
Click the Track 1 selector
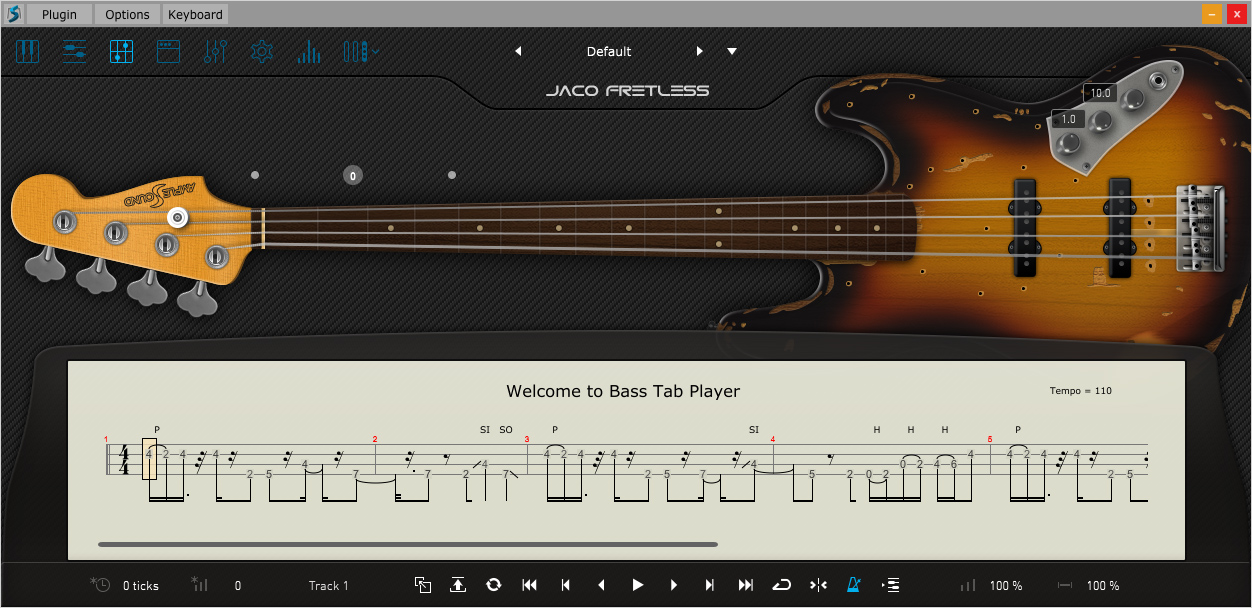(x=328, y=586)
